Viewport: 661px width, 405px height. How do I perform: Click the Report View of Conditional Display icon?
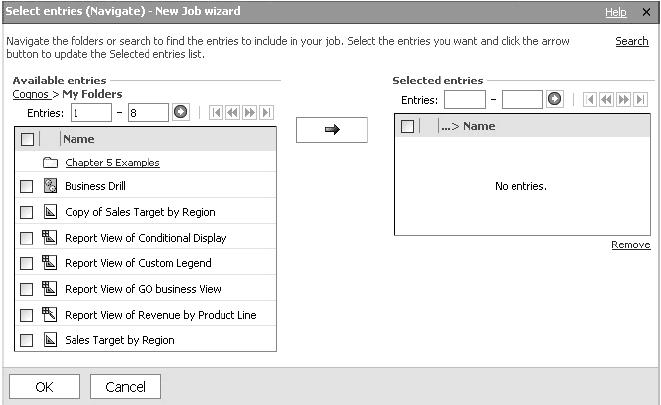[x=49, y=237]
